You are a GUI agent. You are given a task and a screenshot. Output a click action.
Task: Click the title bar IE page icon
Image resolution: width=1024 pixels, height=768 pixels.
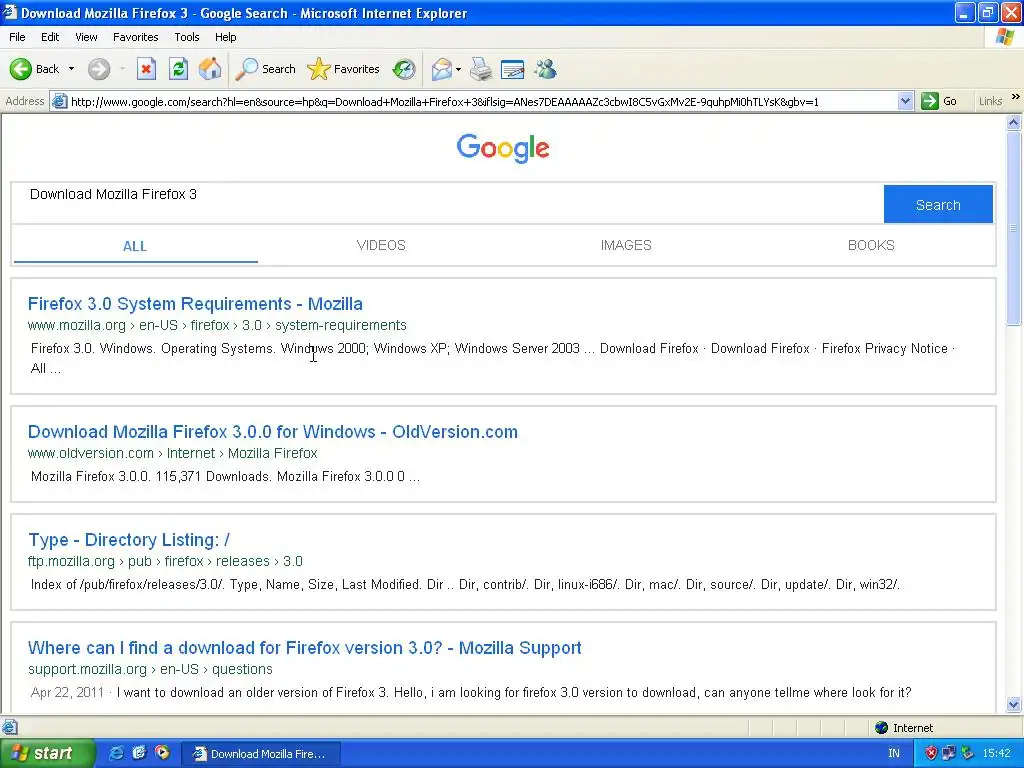point(10,12)
